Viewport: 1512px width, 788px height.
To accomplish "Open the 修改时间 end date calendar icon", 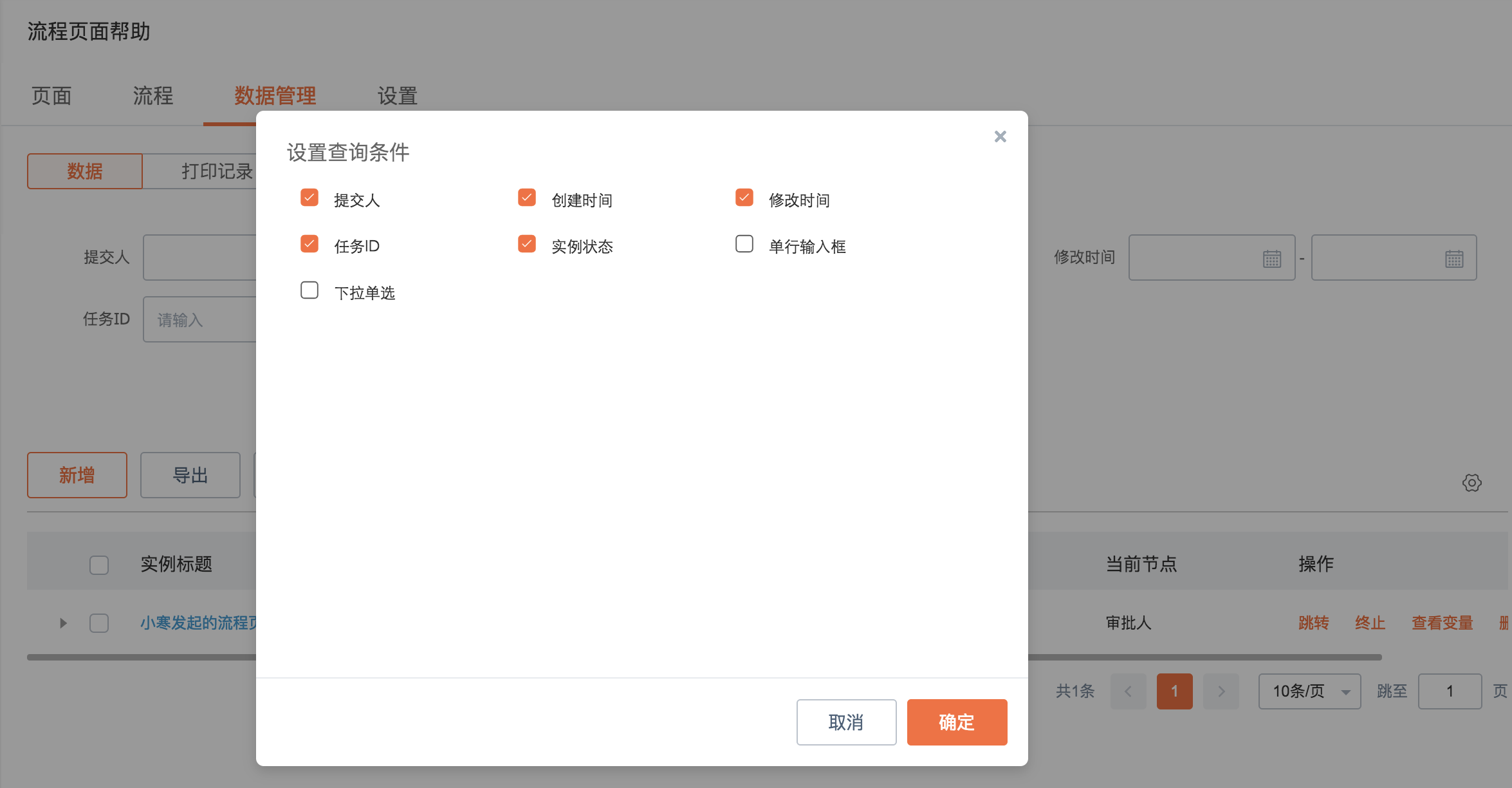I will (x=1454, y=259).
